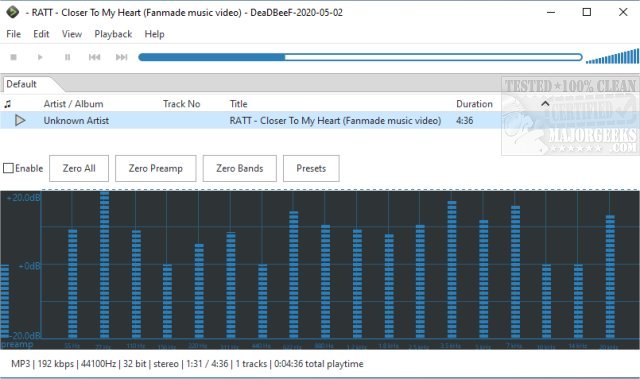The image size is (640, 379).
Task: Adjust the 622Hz equalizer band
Action: pos(294,275)
